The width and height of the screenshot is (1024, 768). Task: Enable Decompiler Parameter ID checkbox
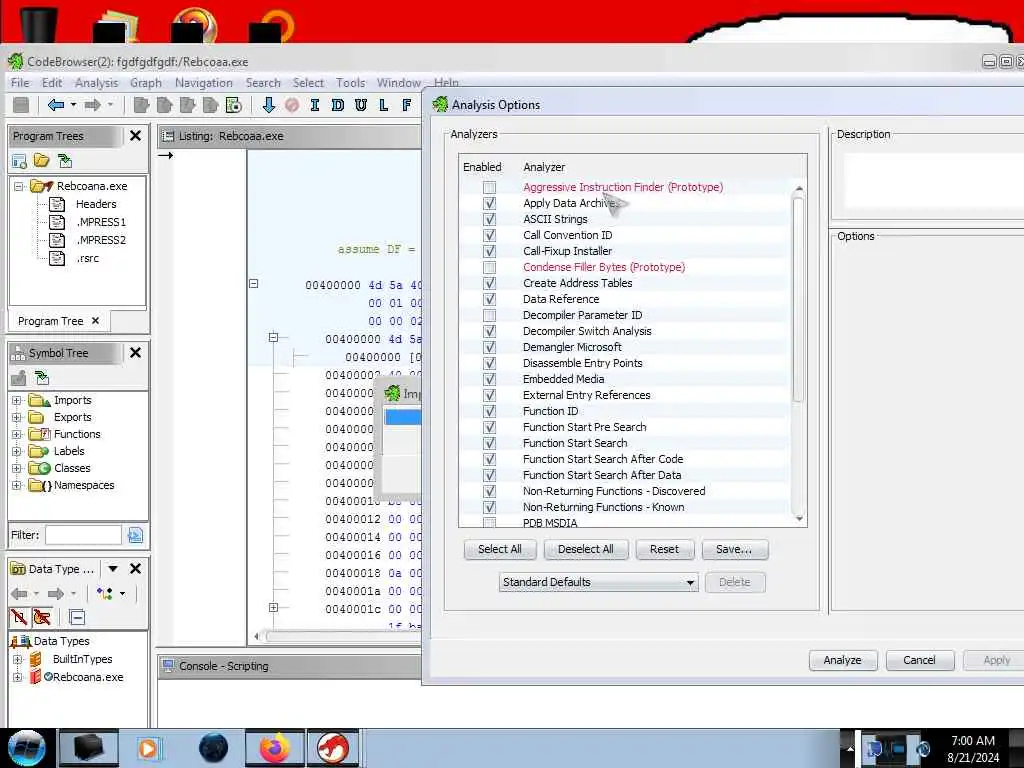point(489,315)
